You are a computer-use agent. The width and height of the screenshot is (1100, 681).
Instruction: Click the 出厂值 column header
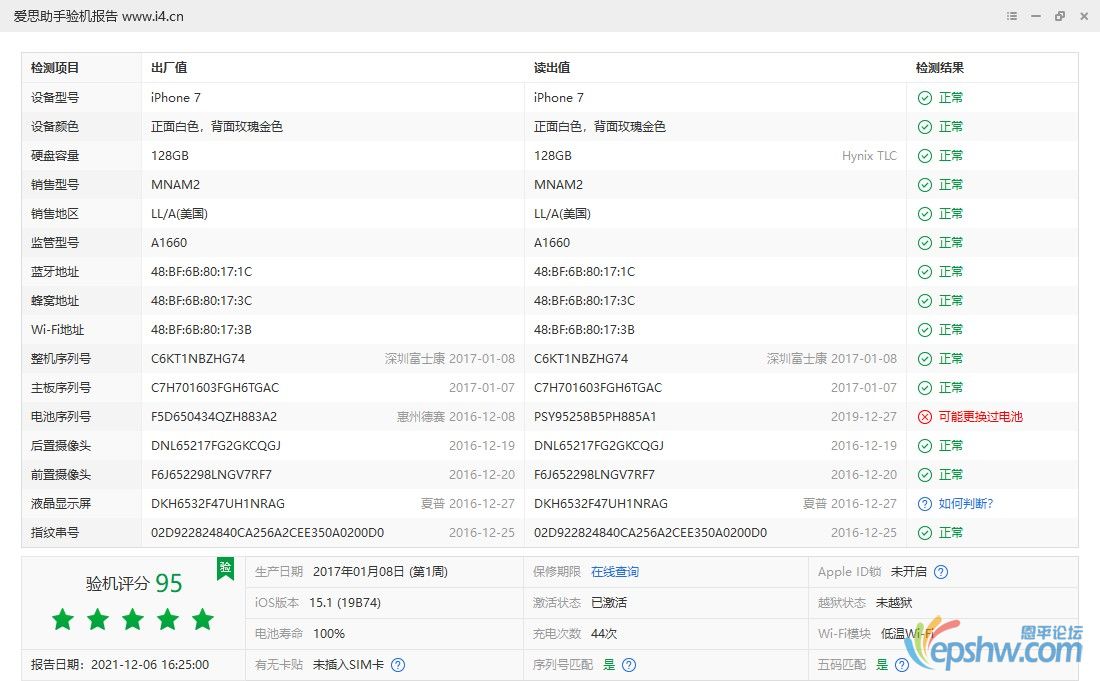pyautogui.click(x=169, y=68)
